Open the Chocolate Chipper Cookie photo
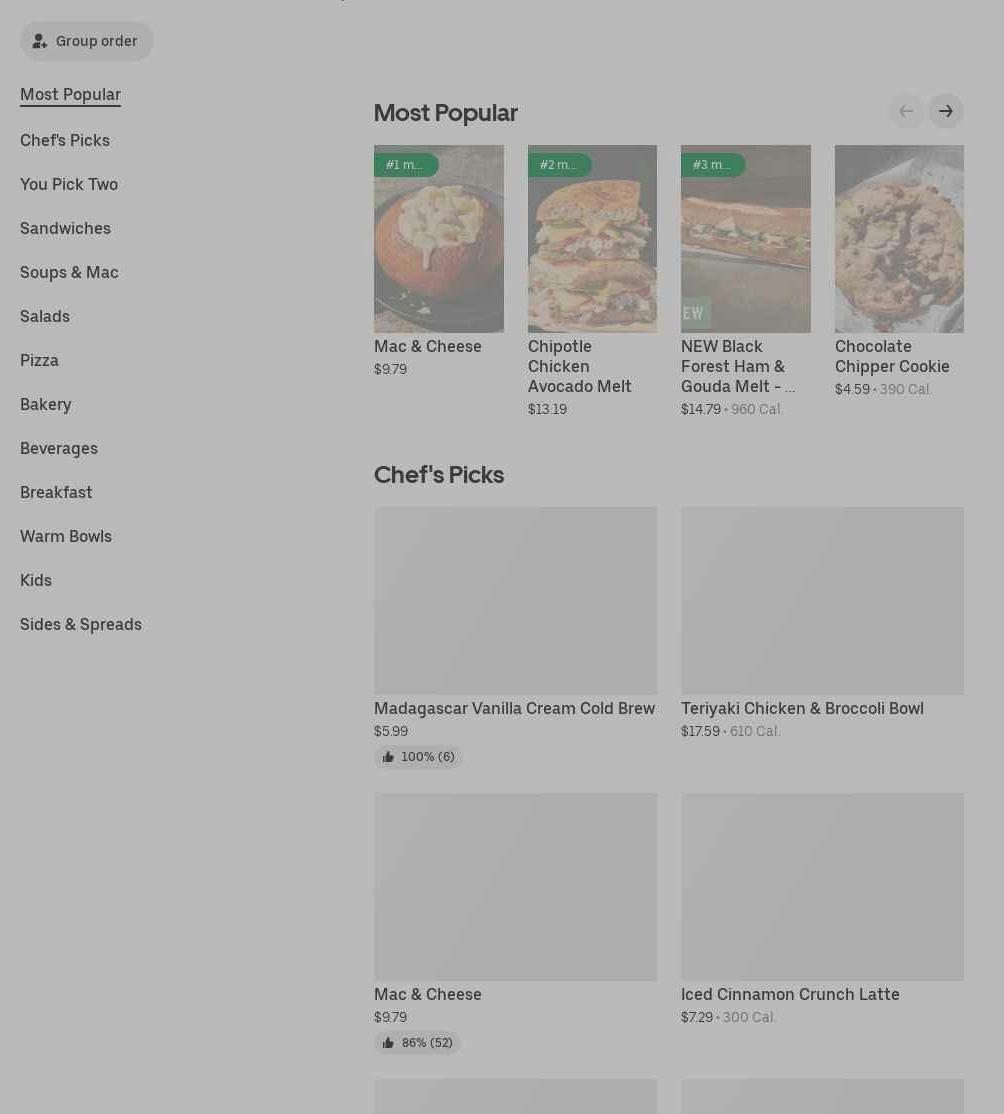Screen dimensions: 1004x1114 point(898,239)
